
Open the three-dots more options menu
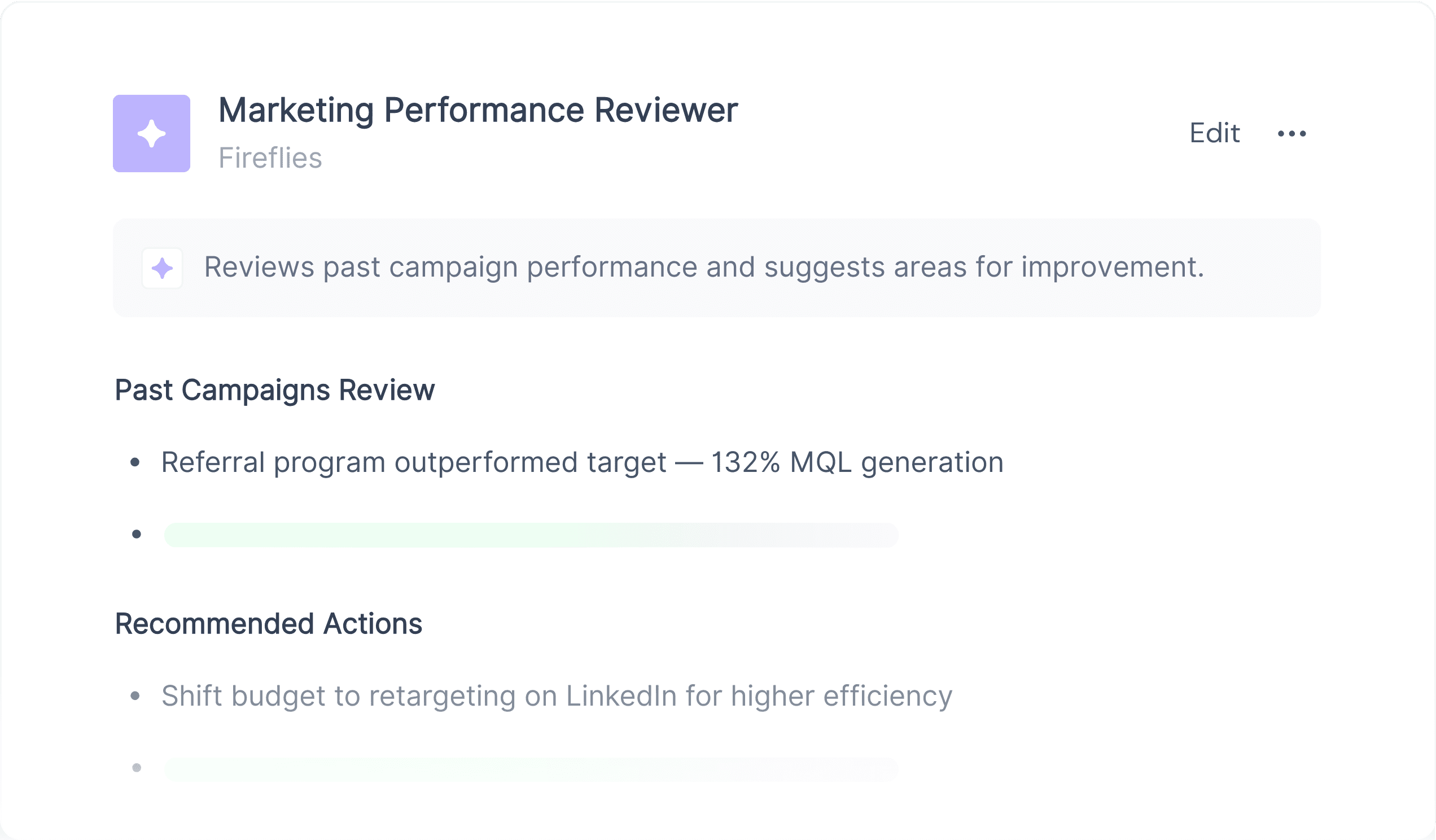pos(1292,133)
